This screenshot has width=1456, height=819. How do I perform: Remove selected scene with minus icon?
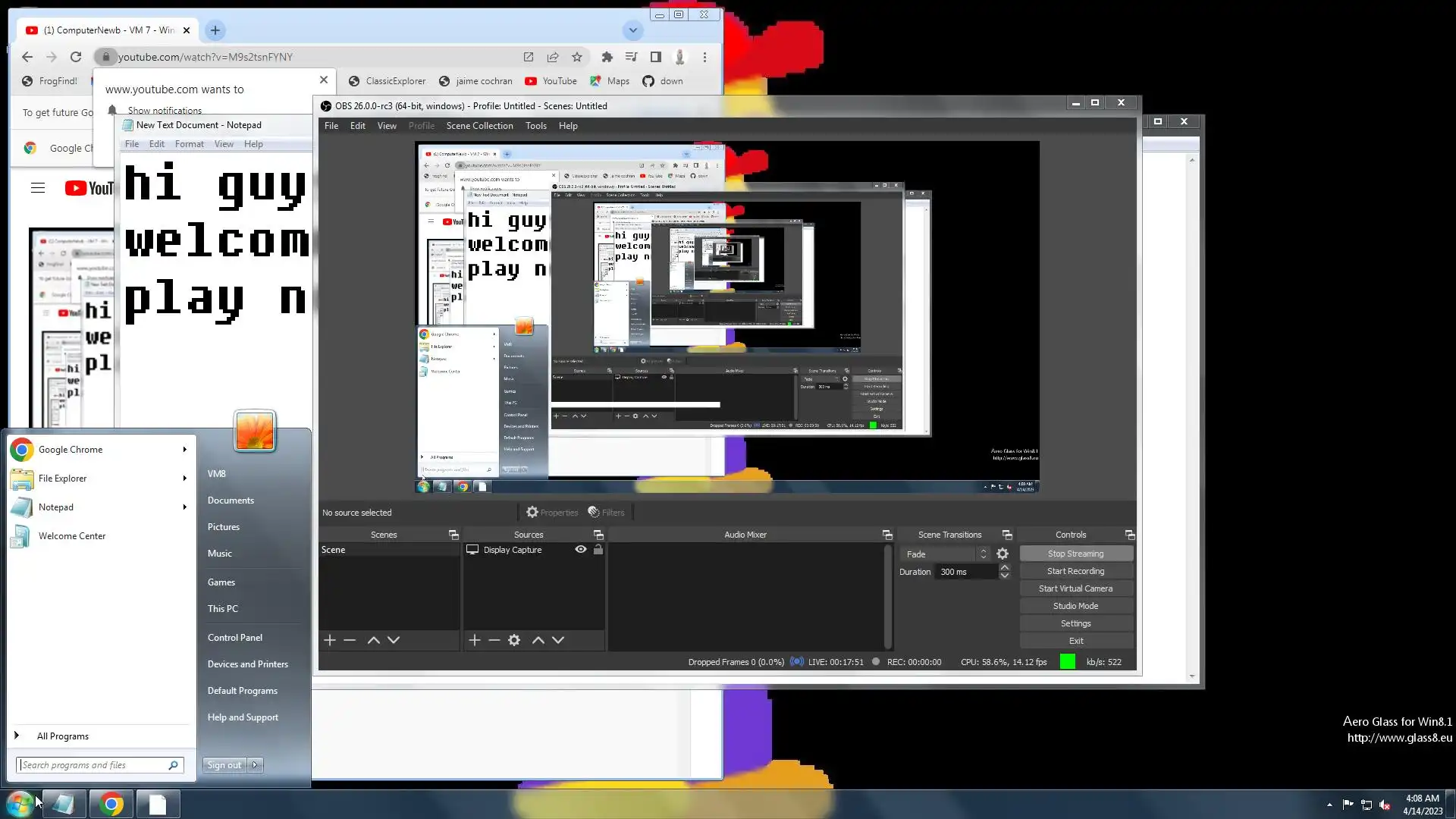pos(350,640)
